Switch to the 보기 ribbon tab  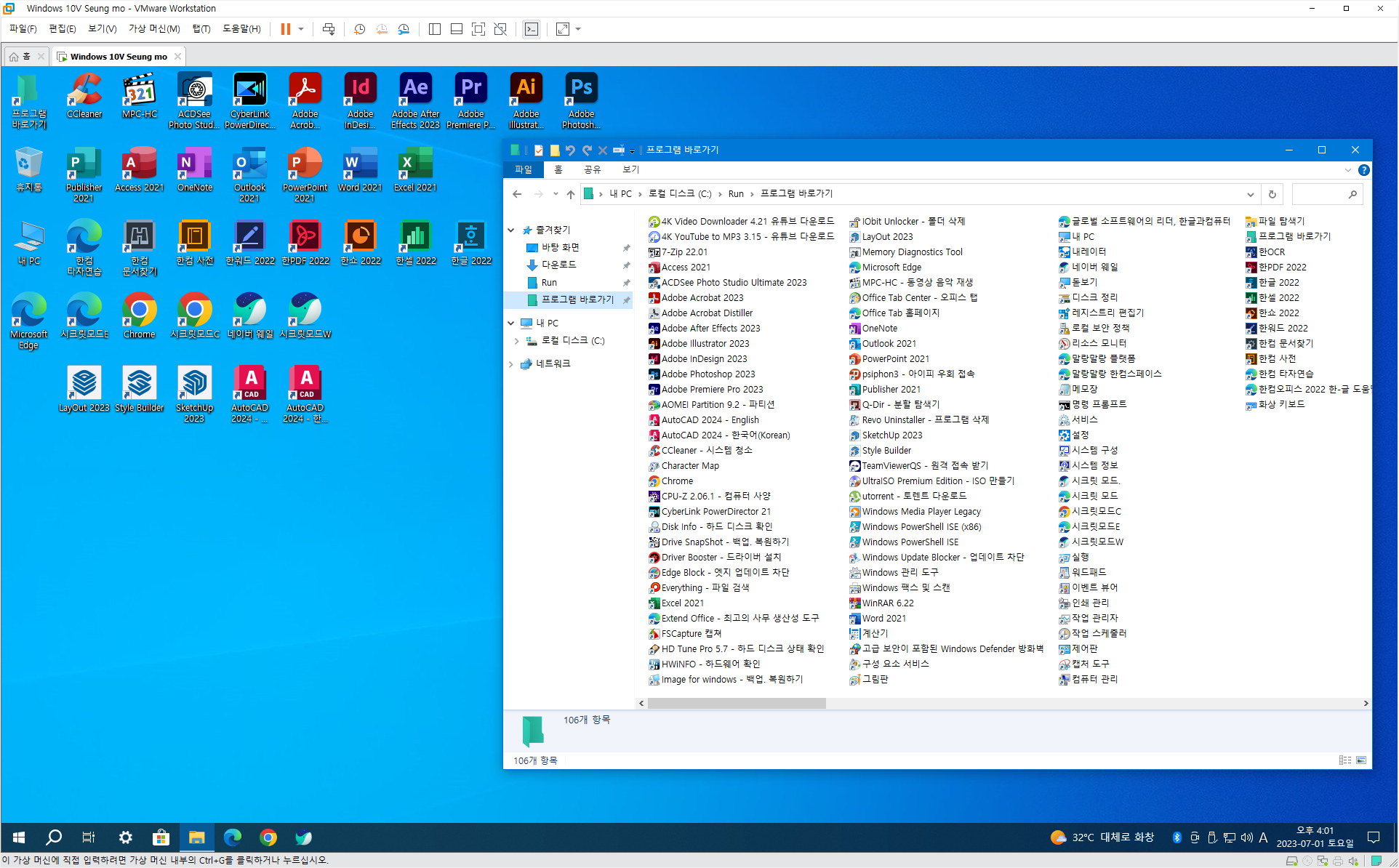click(x=630, y=169)
